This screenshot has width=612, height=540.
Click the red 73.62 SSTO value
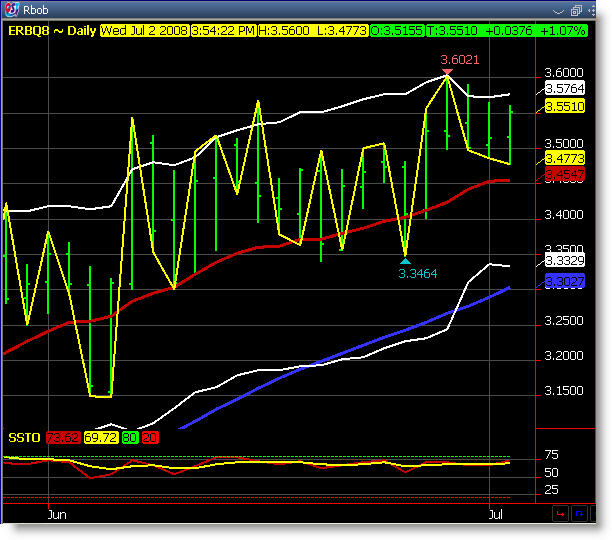point(63,438)
